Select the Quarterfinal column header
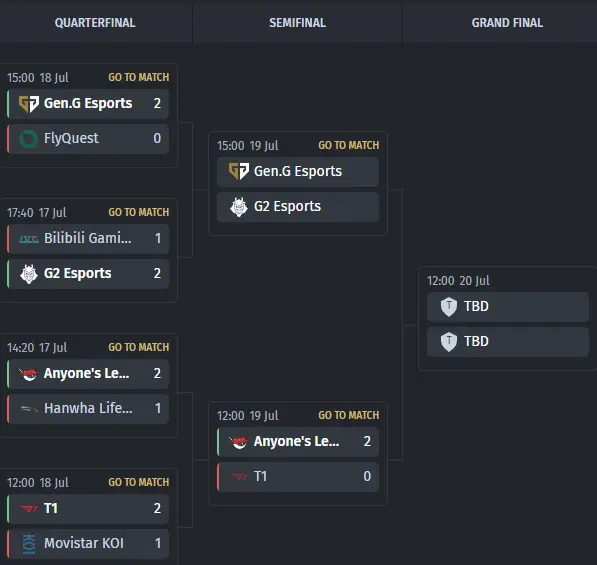The width and height of the screenshot is (597, 565). pyautogui.click(x=95, y=23)
